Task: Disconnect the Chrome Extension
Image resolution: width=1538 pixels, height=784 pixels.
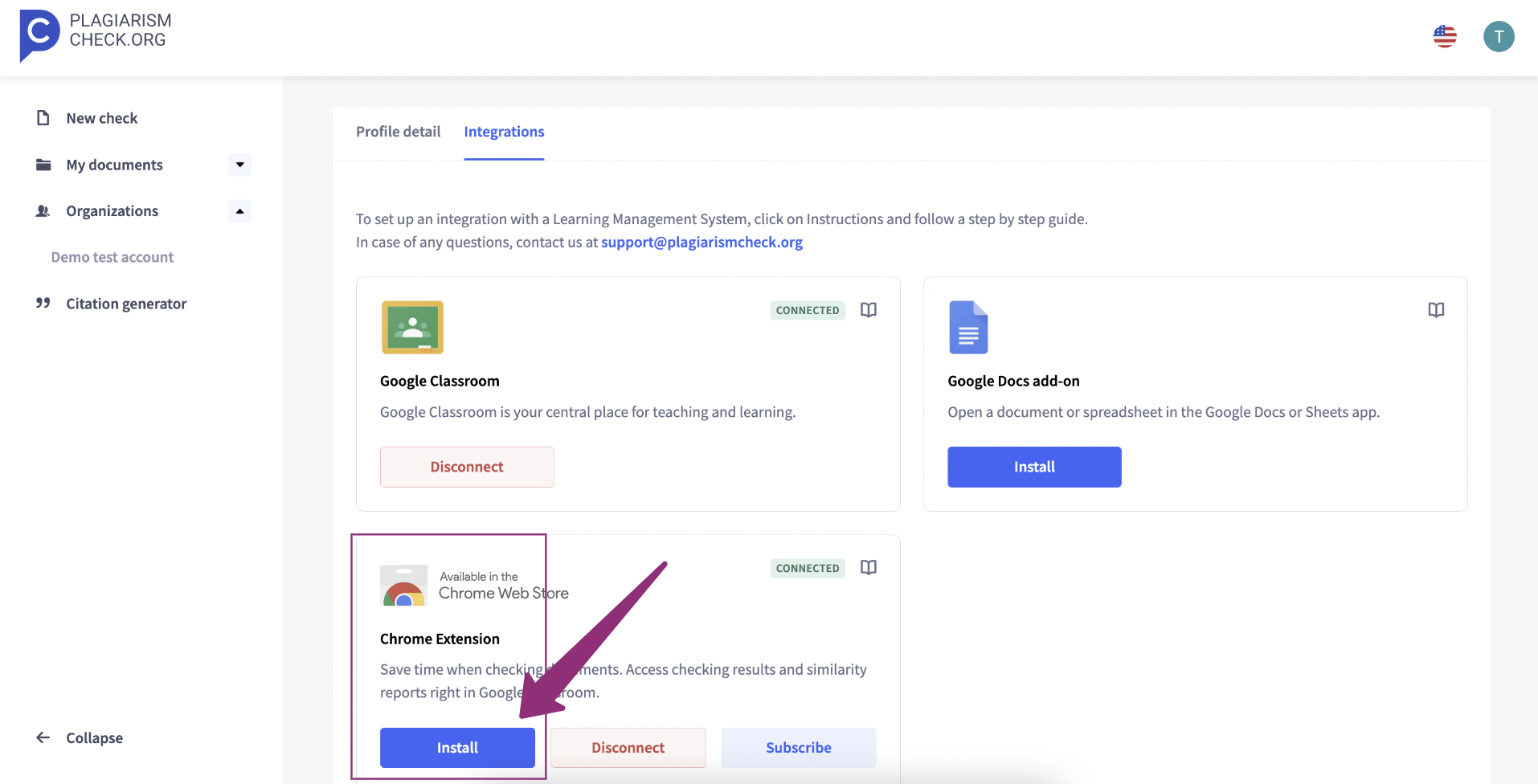Action: point(628,748)
